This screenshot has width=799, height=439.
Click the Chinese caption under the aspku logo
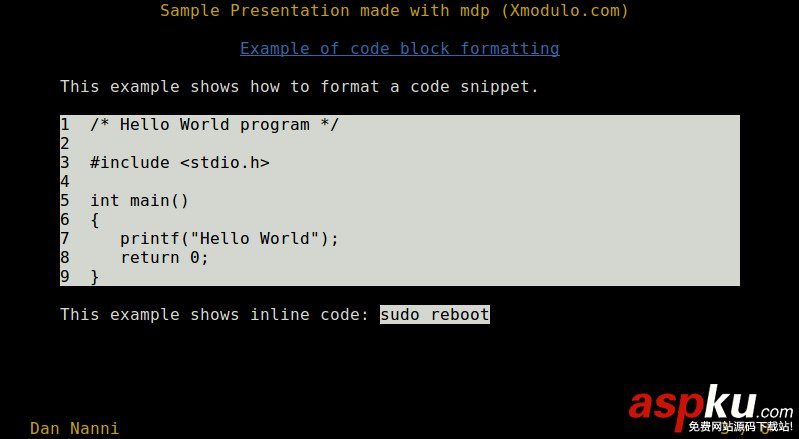pos(740,427)
